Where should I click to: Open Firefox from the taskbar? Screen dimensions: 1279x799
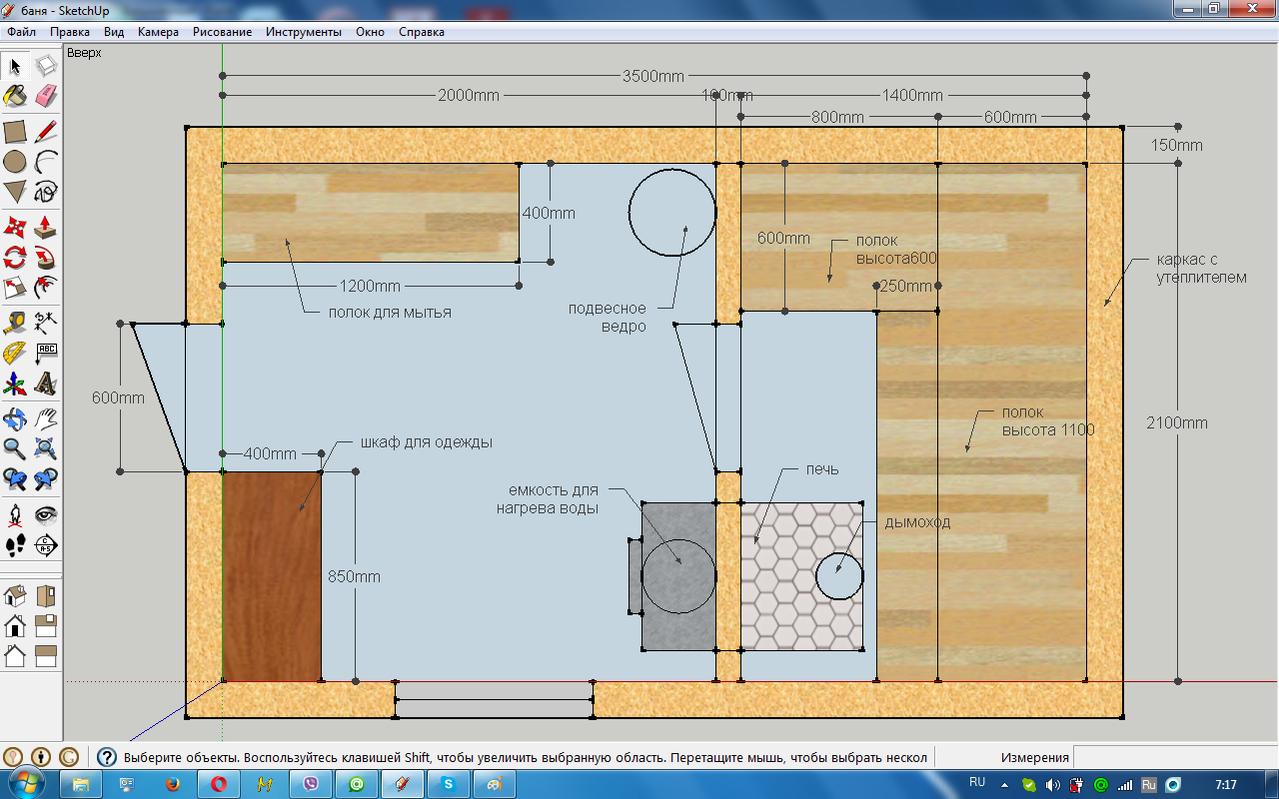coord(172,784)
